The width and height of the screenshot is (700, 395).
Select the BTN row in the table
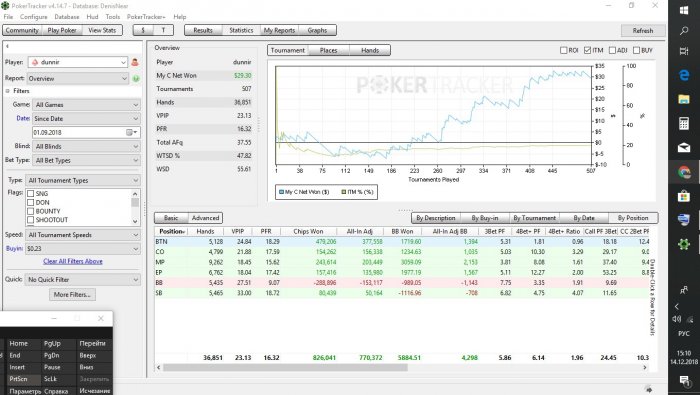(x=402, y=242)
